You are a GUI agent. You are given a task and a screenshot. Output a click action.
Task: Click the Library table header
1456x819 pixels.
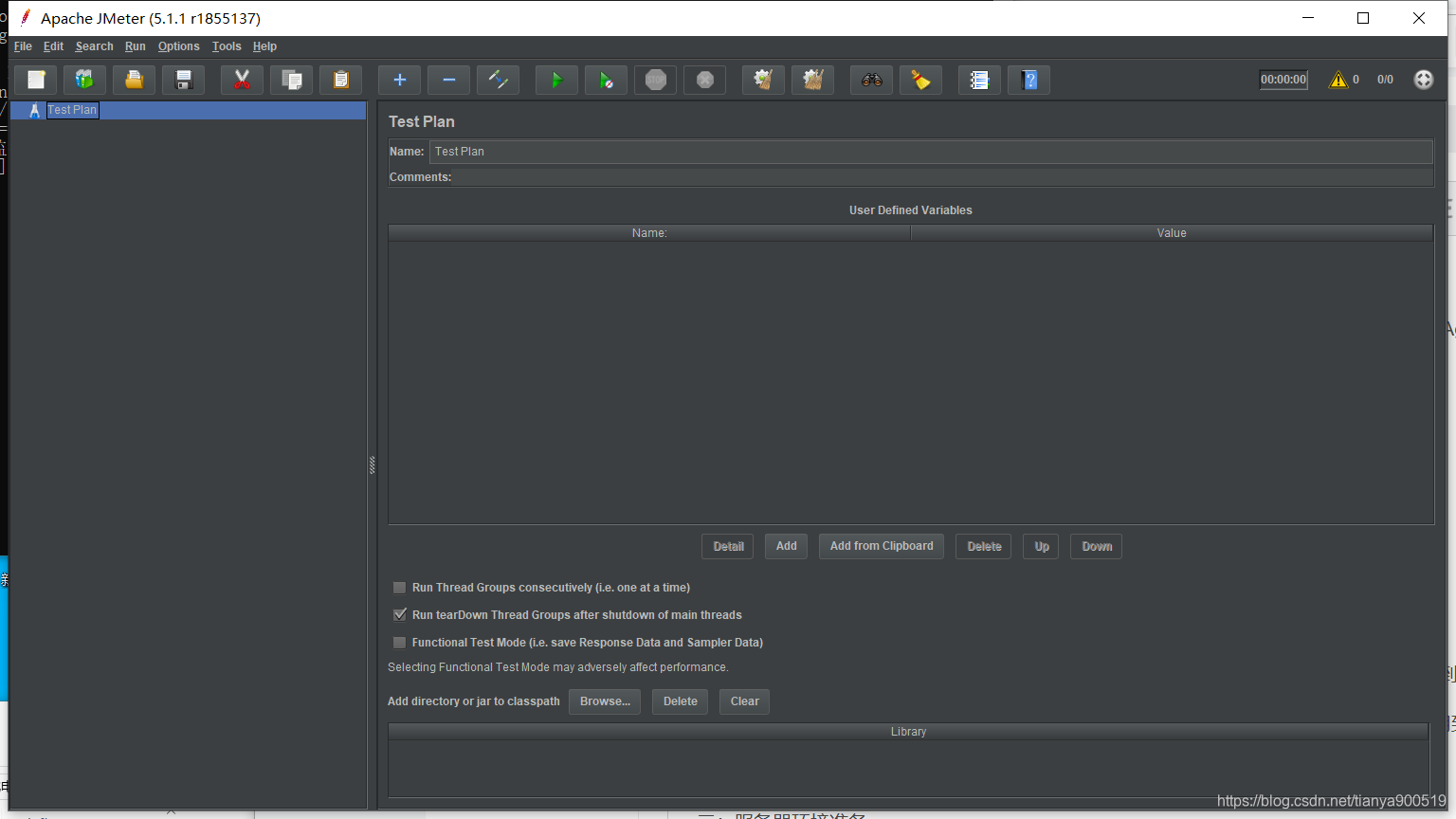click(908, 732)
